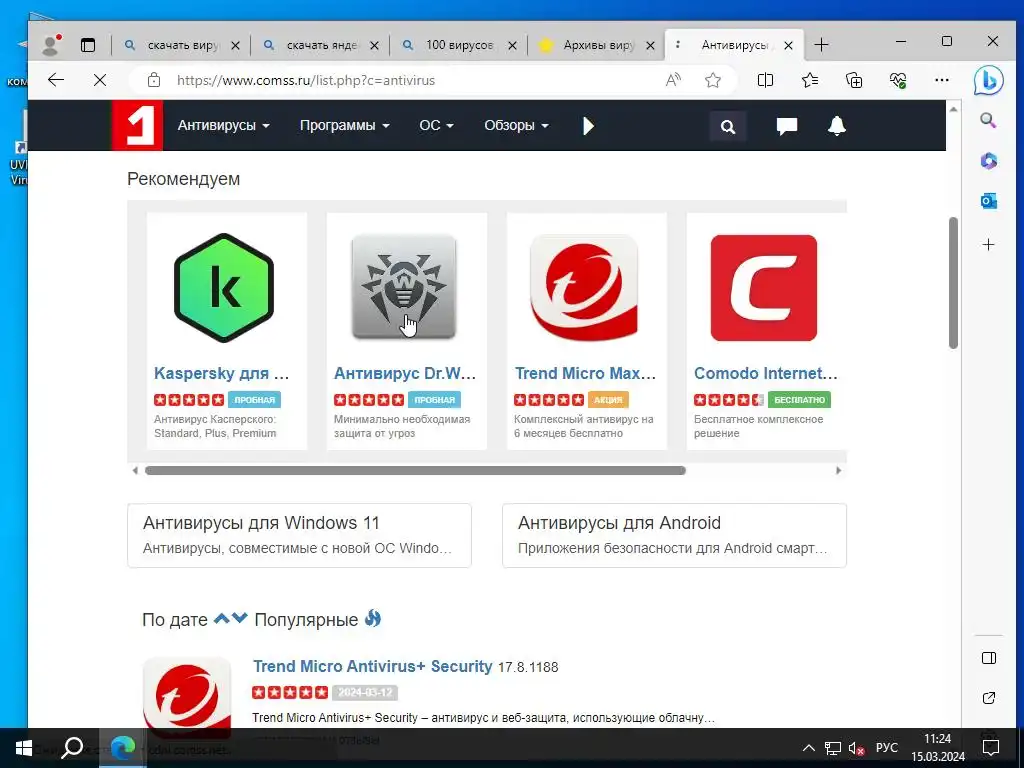Open Антивирус Dr.Web link
The height and width of the screenshot is (768, 1024).
(405, 374)
